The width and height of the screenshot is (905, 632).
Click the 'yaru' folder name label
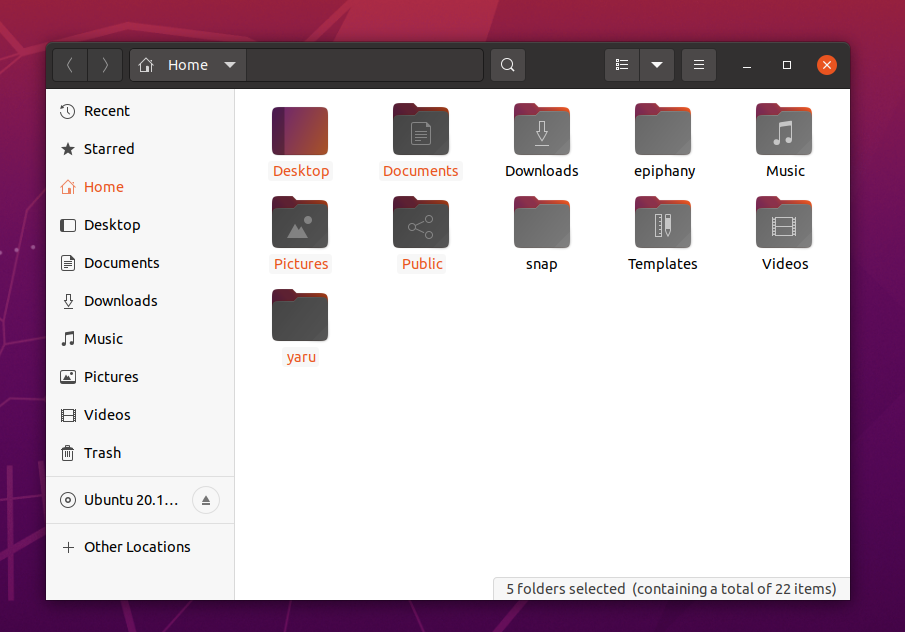301,357
